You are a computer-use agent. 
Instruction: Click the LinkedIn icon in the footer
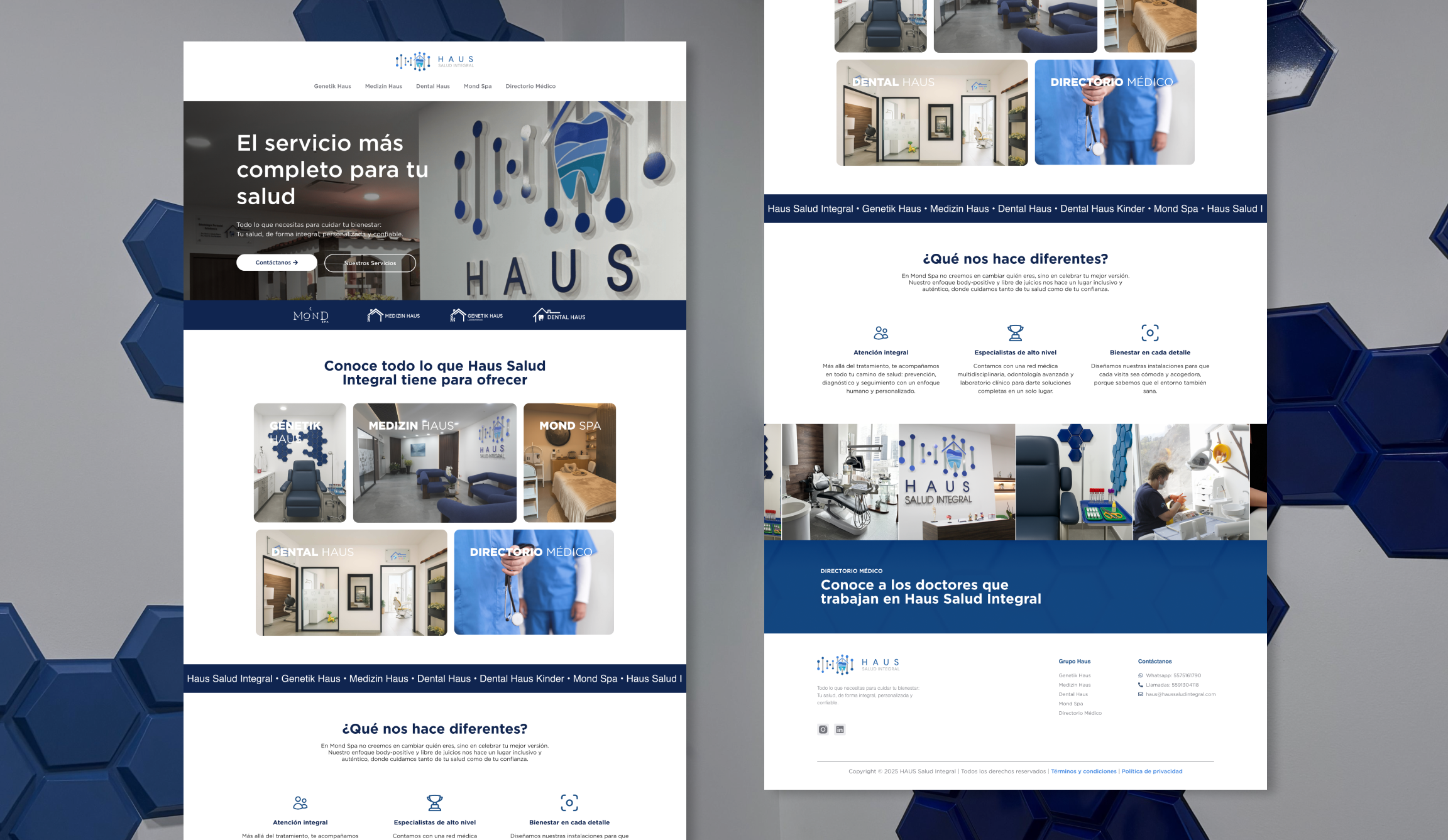(x=840, y=729)
